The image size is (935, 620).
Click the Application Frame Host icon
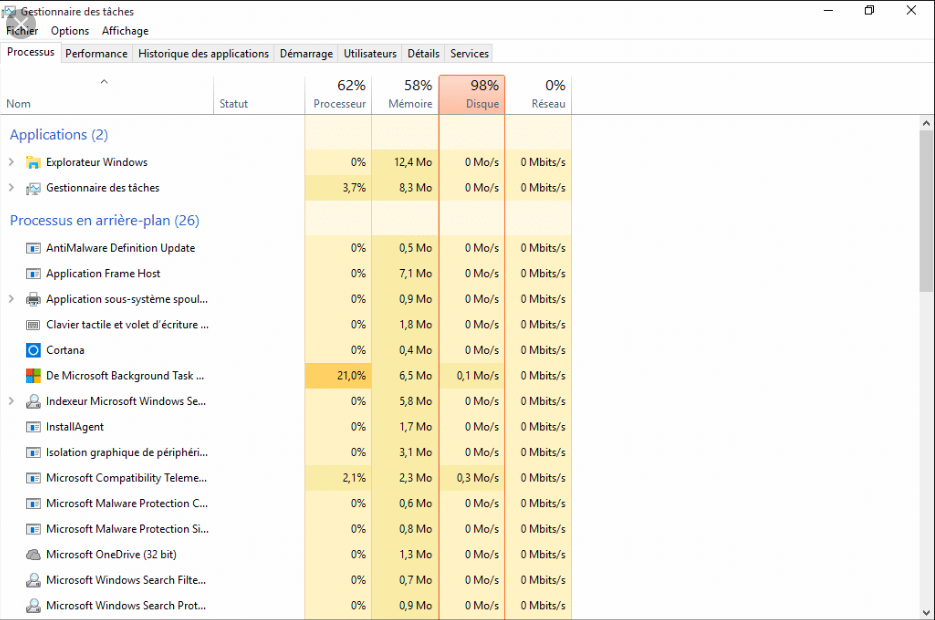pyautogui.click(x=33, y=274)
